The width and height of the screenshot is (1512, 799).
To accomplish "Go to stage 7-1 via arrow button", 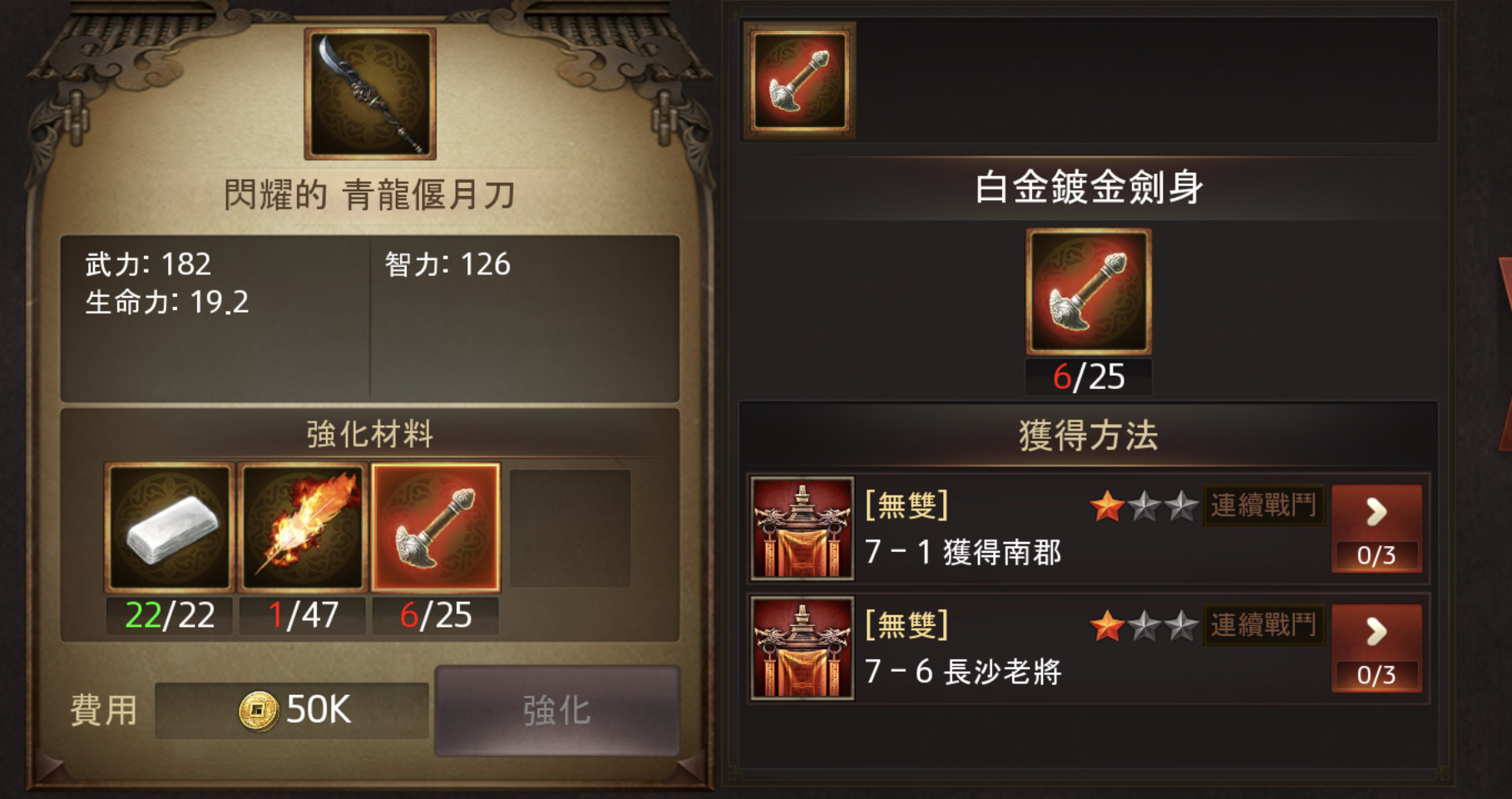I will [1376, 528].
